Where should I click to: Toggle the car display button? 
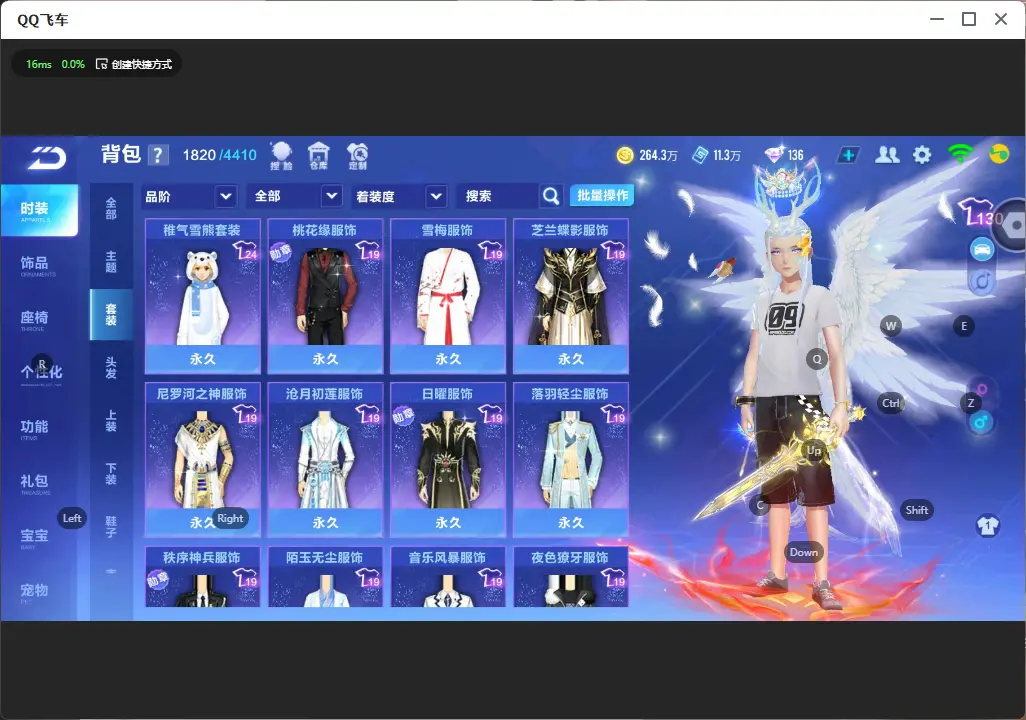tap(982, 249)
